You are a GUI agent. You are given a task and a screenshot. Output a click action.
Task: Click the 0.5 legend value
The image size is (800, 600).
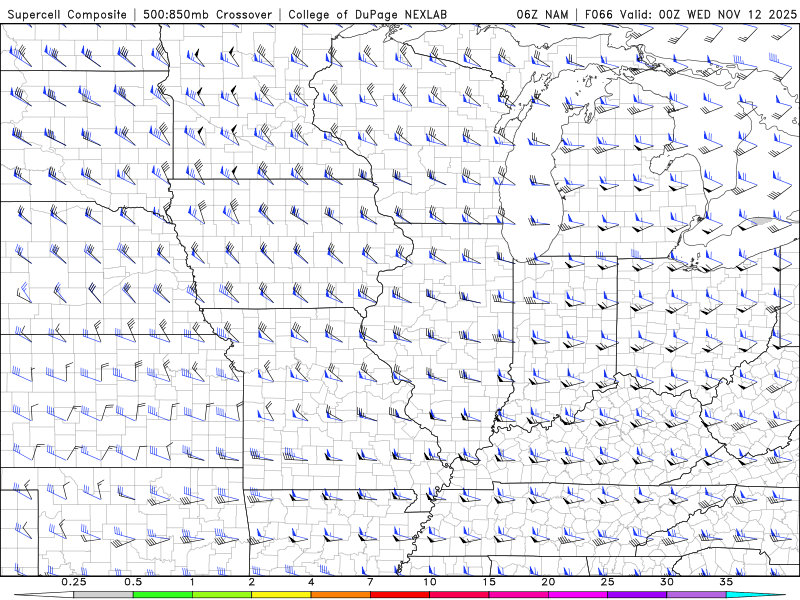click(x=133, y=582)
